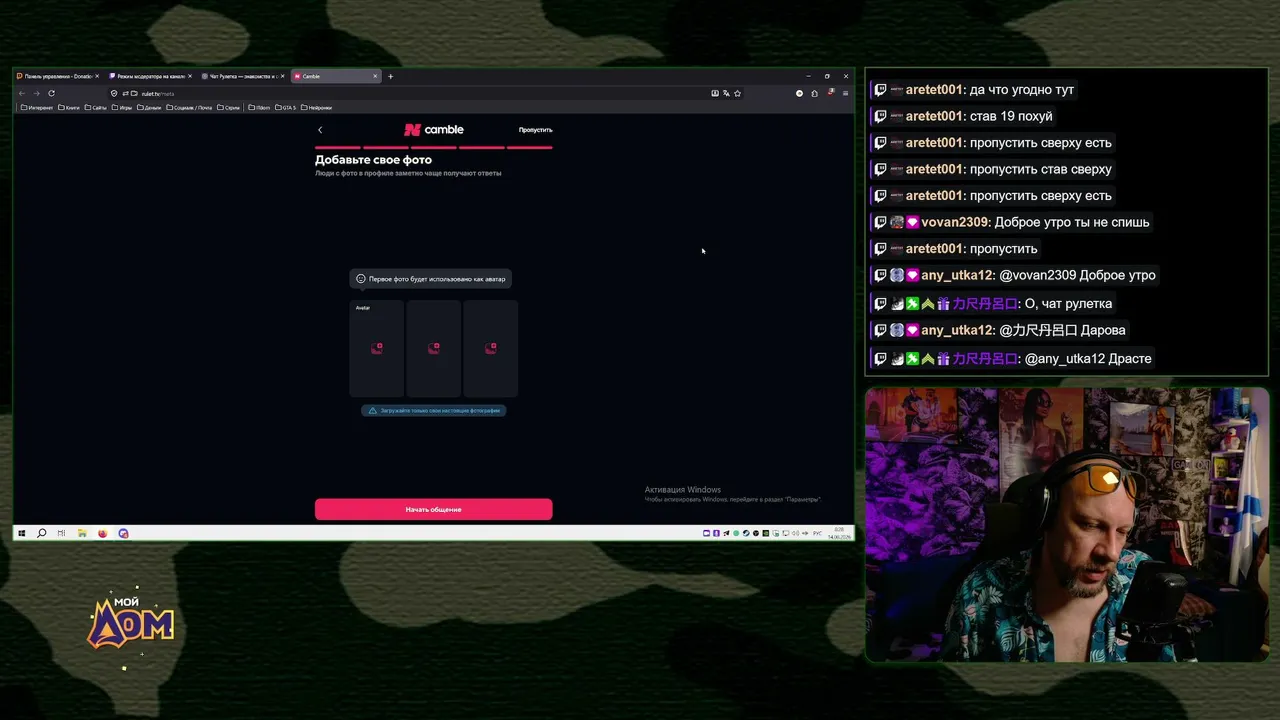Viewport: 1280px width, 720px height.
Task: Click the red notification badge extension icon
Action: (x=830, y=93)
